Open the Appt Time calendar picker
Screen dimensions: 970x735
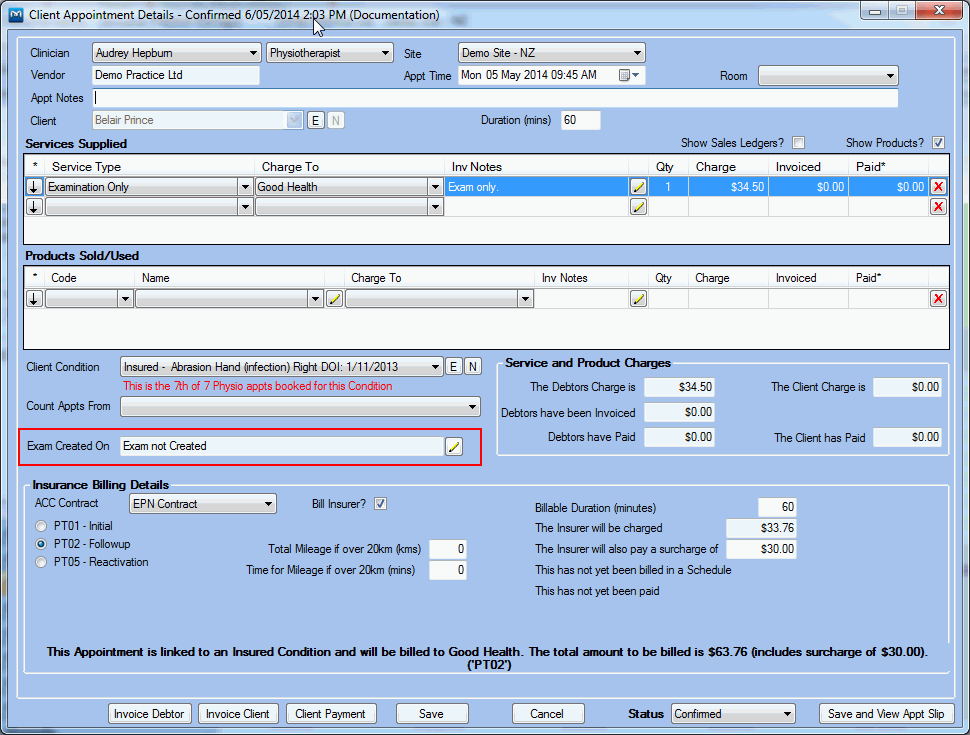coord(626,76)
